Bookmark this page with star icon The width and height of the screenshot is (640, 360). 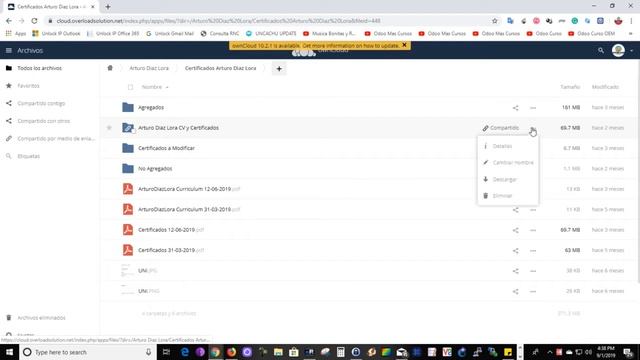click(495, 21)
